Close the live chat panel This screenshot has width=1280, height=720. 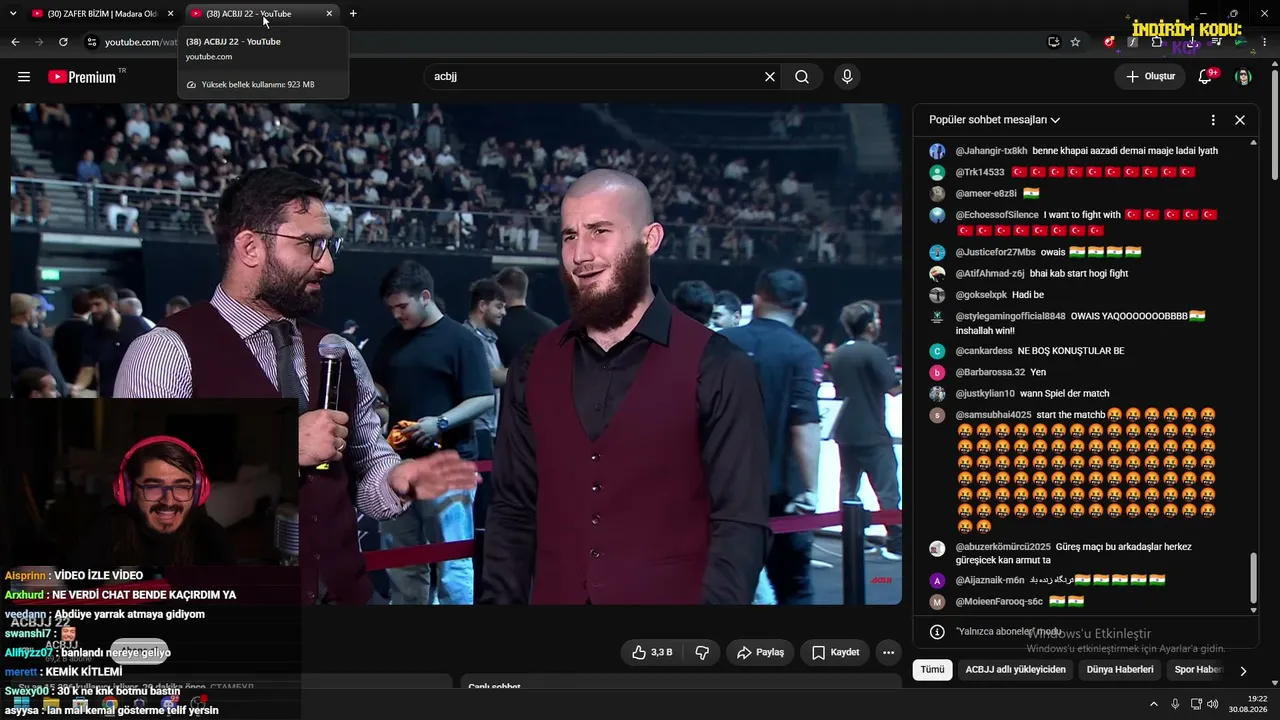click(x=1240, y=120)
